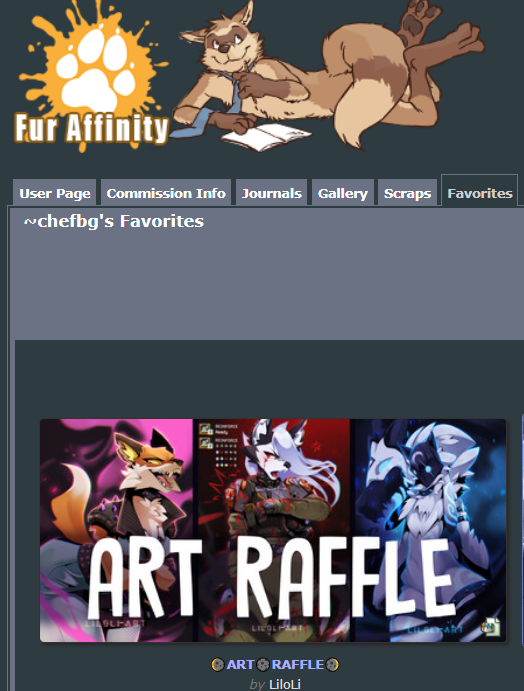This screenshot has height=691, width=524.
Task: Open the ART RAFFLE thumbnail image
Action: click(x=273, y=530)
